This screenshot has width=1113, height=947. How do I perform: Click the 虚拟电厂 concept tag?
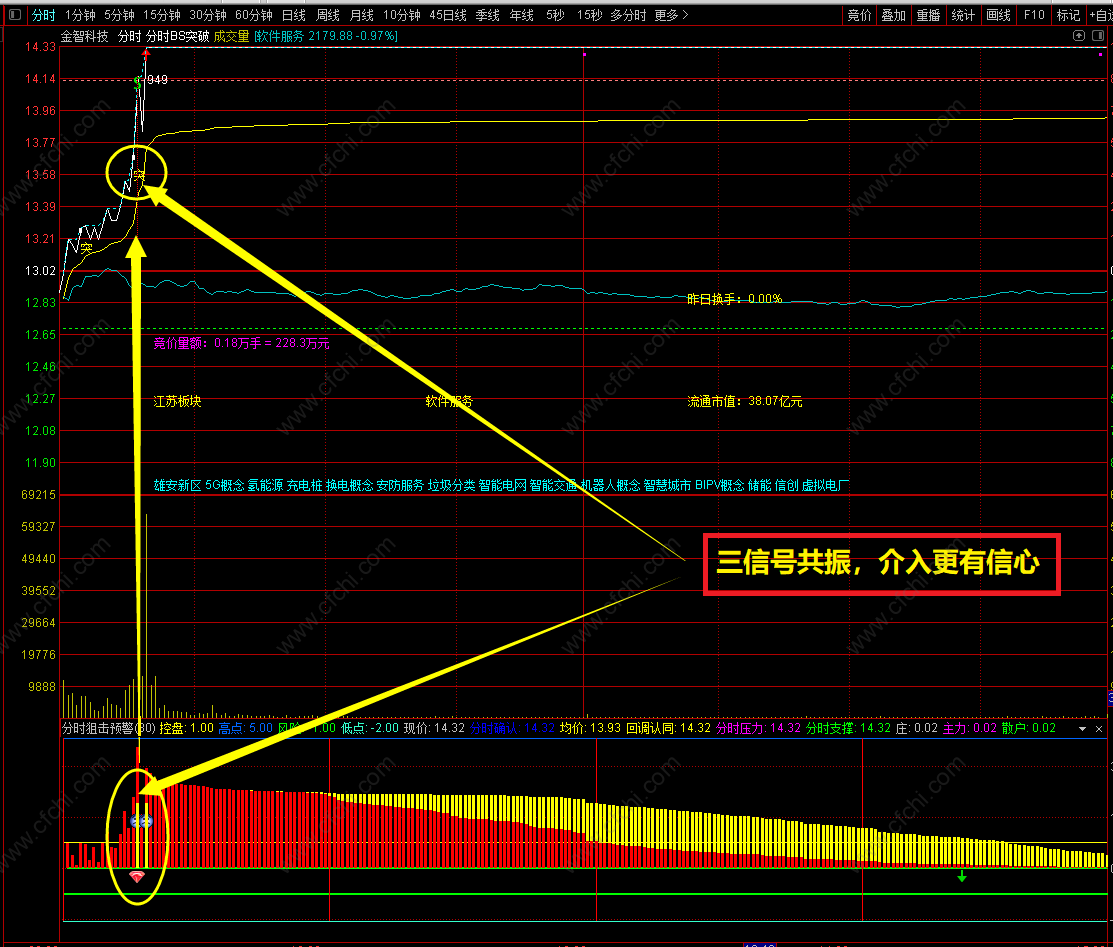pyautogui.click(x=825, y=486)
